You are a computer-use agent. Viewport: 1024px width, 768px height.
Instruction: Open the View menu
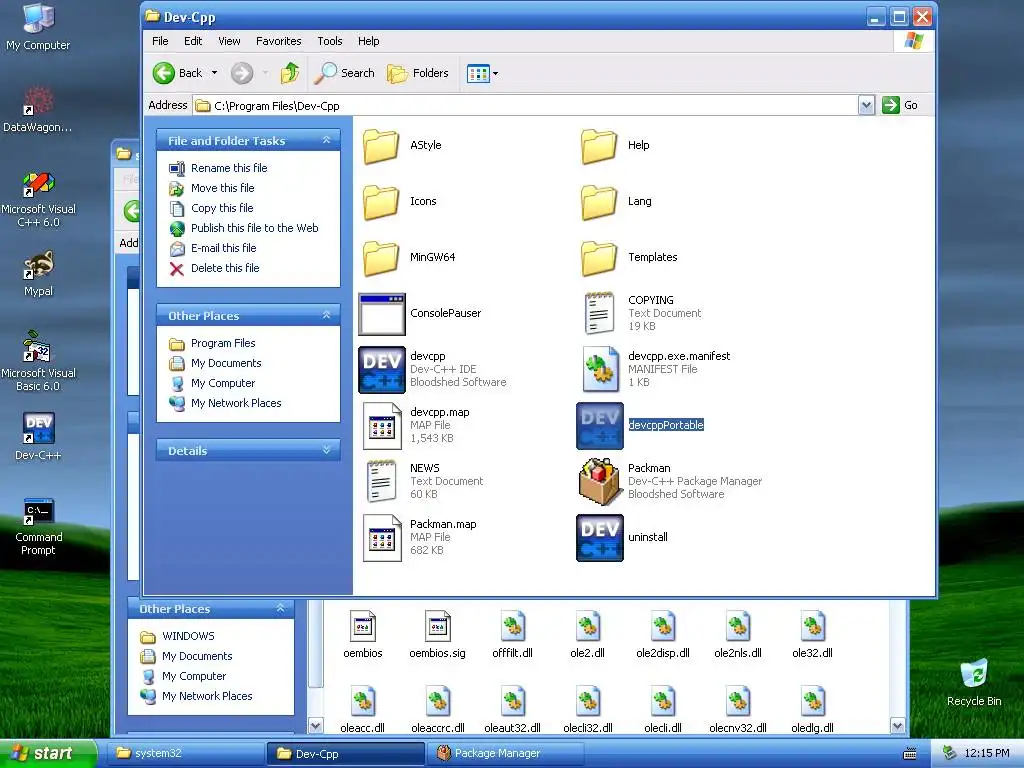[229, 41]
